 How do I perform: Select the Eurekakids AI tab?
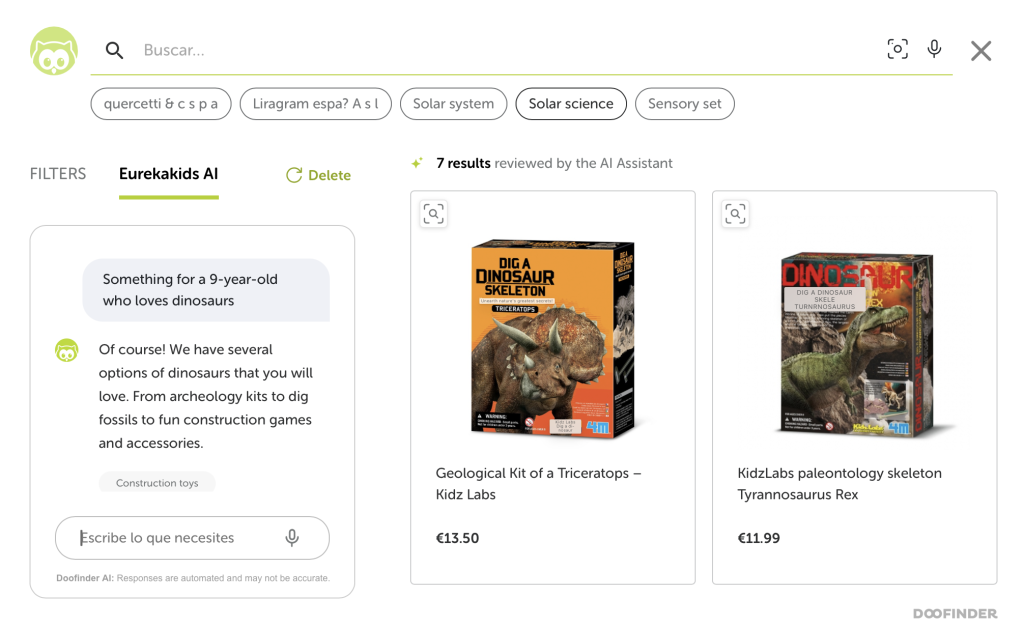point(168,174)
